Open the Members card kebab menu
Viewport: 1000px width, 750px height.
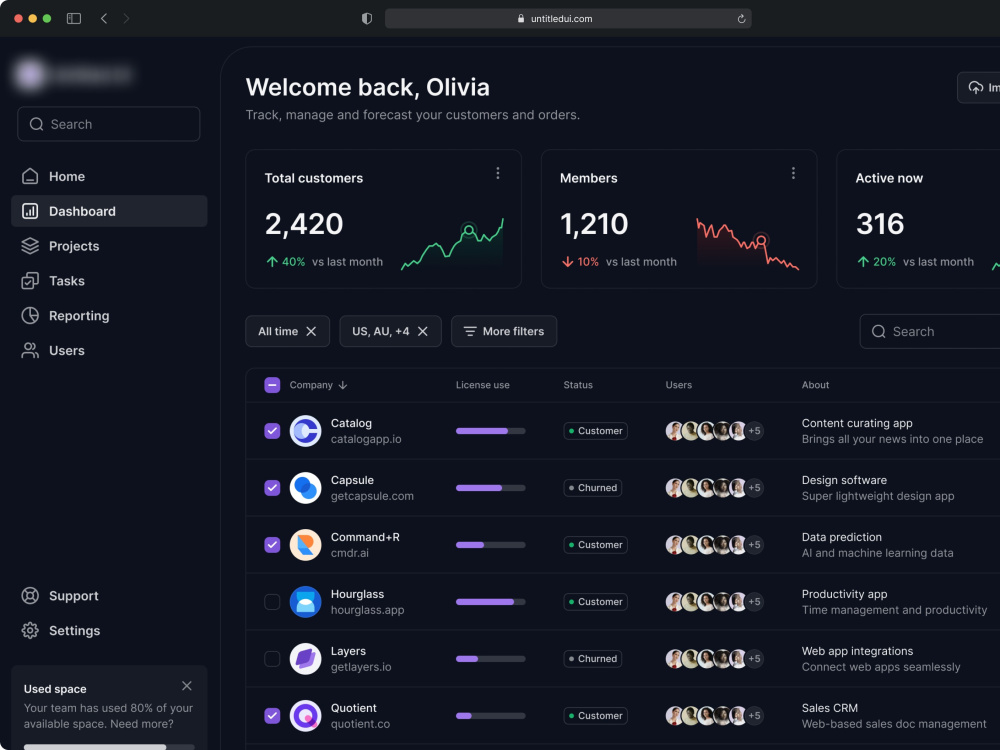click(x=793, y=173)
